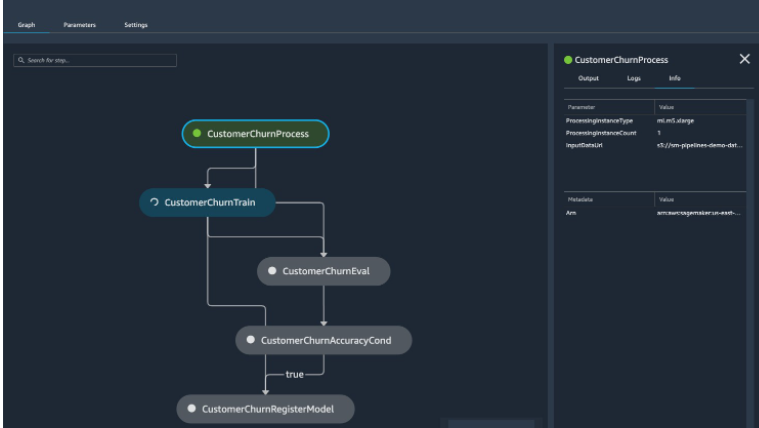Click the status dot on CustomerChurnAccuracyCond

tap(250, 340)
